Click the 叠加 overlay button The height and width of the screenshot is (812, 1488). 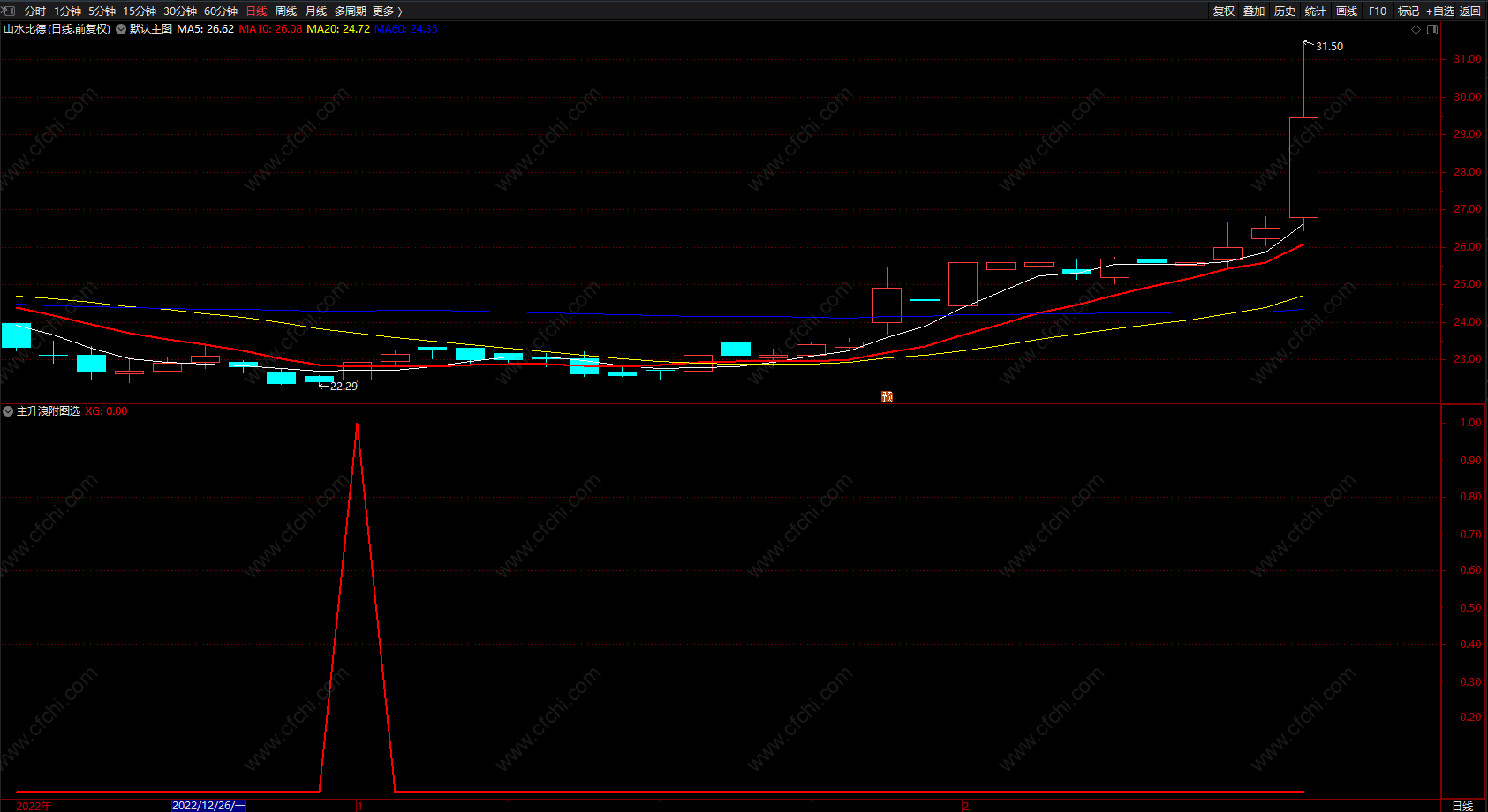(x=1254, y=11)
